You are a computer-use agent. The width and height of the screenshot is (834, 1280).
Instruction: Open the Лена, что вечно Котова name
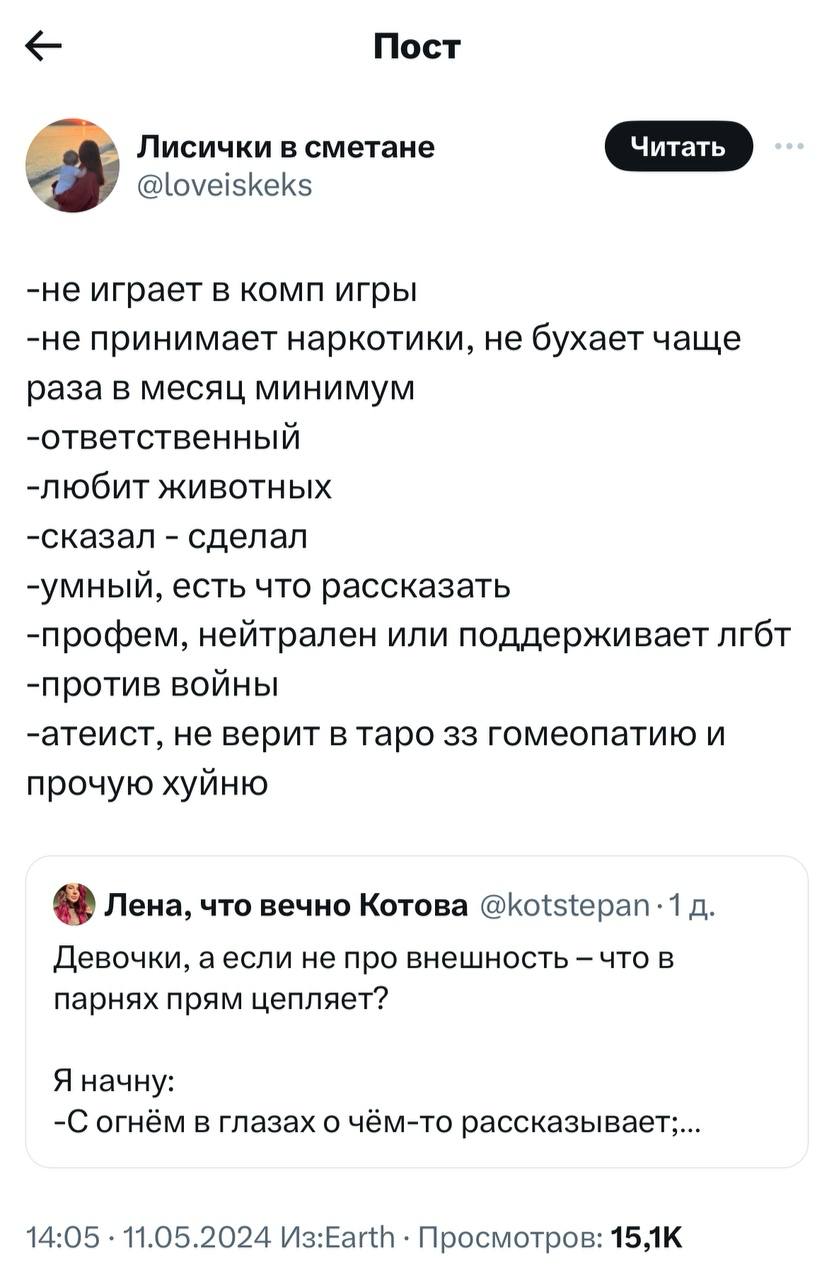point(287,905)
